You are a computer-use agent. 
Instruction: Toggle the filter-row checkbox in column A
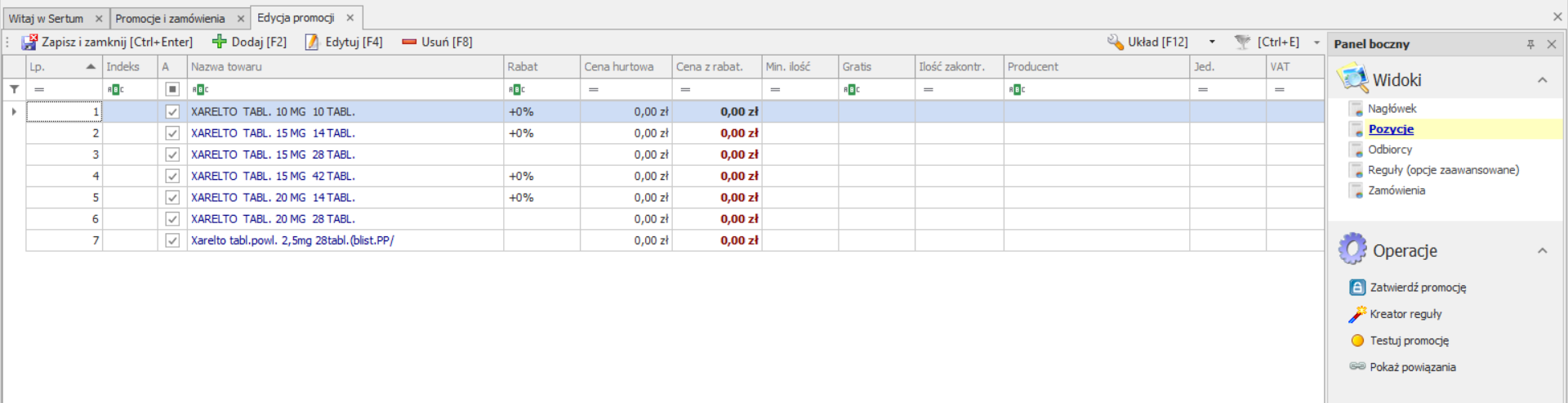point(172,89)
